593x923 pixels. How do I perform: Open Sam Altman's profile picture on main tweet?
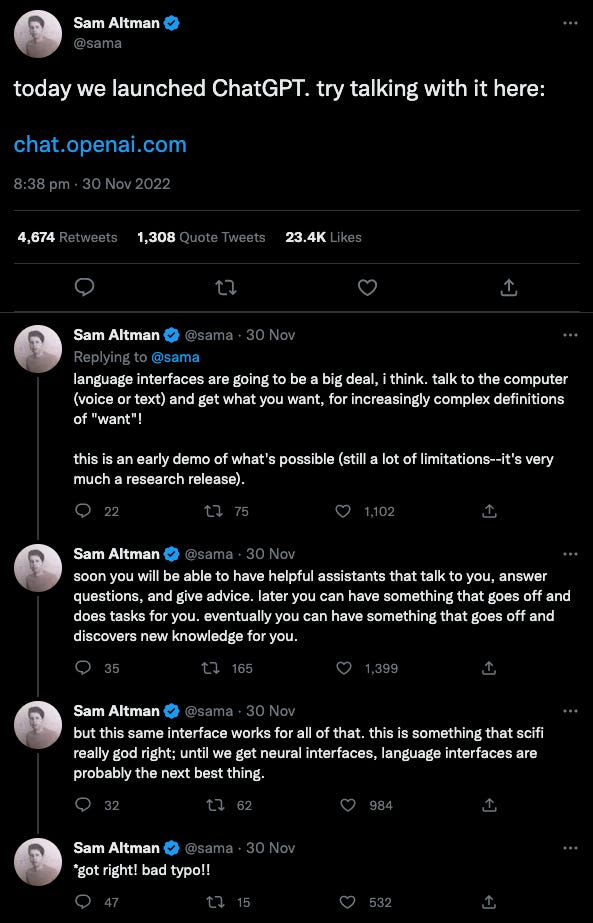coord(38,34)
